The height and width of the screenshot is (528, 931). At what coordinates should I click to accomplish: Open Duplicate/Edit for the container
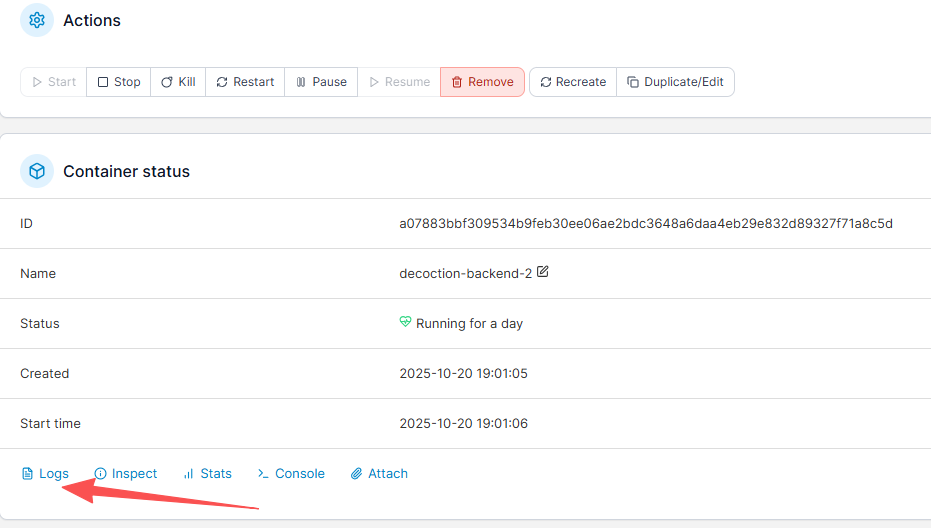[x=676, y=82]
